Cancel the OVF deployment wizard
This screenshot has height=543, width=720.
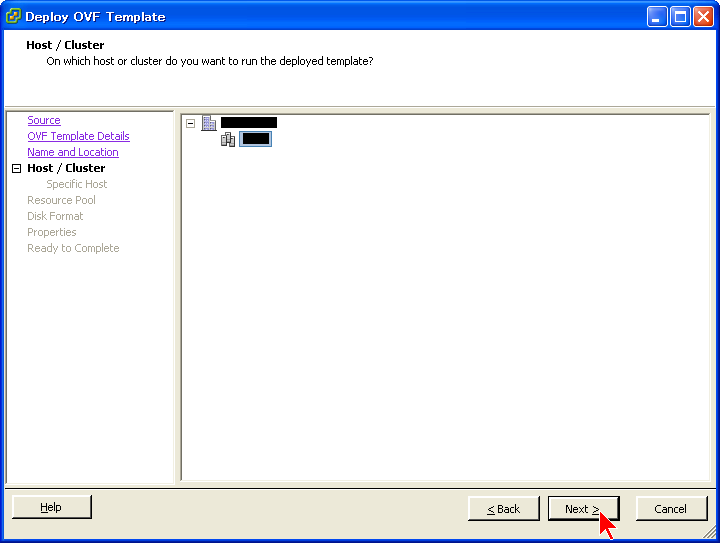coord(671,509)
